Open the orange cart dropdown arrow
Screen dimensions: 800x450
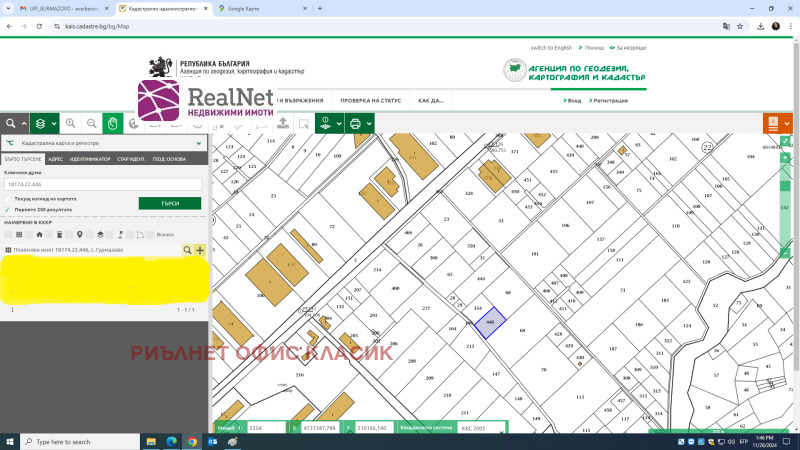(x=788, y=124)
